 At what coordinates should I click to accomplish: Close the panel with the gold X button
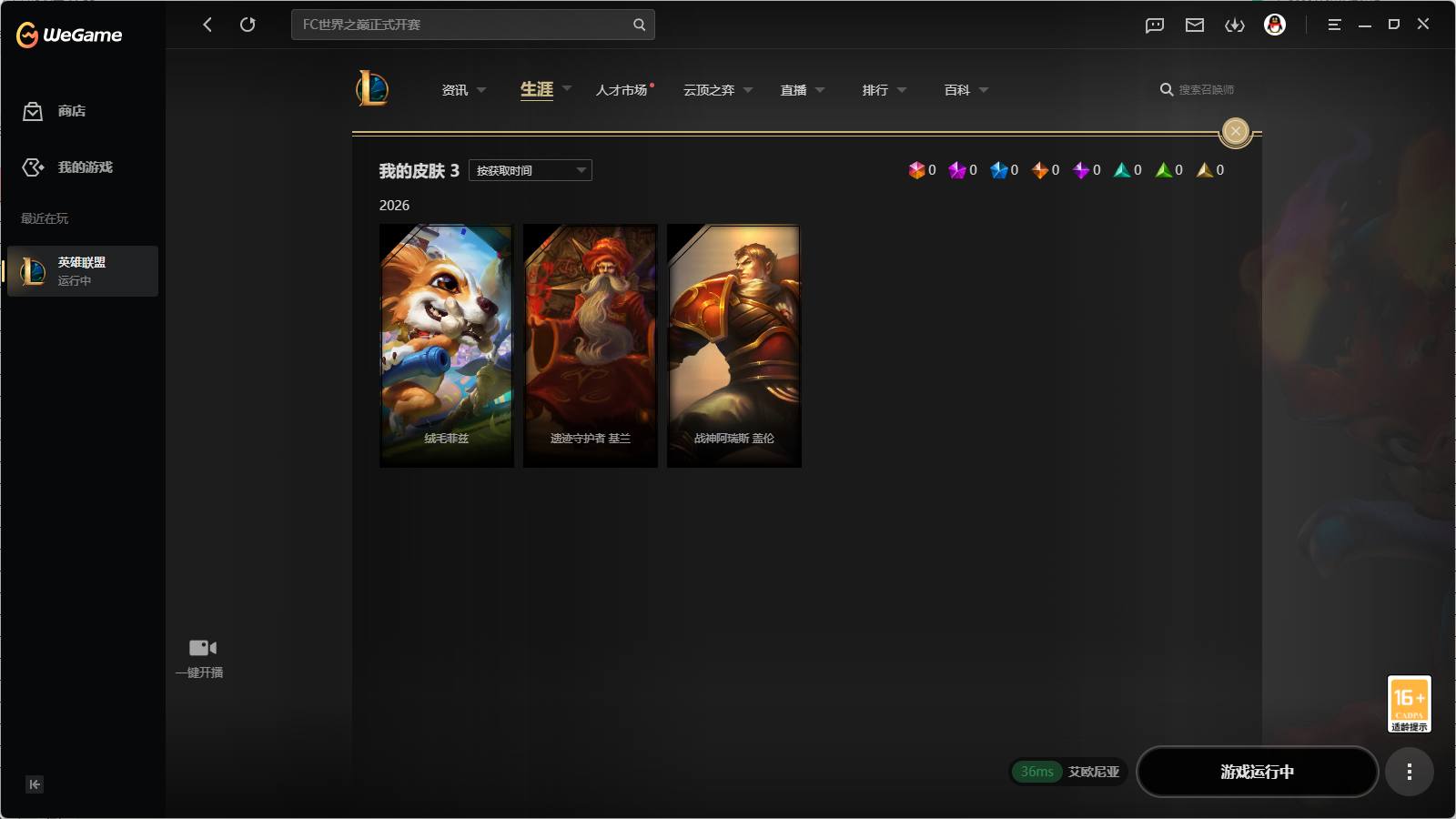click(1235, 131)
